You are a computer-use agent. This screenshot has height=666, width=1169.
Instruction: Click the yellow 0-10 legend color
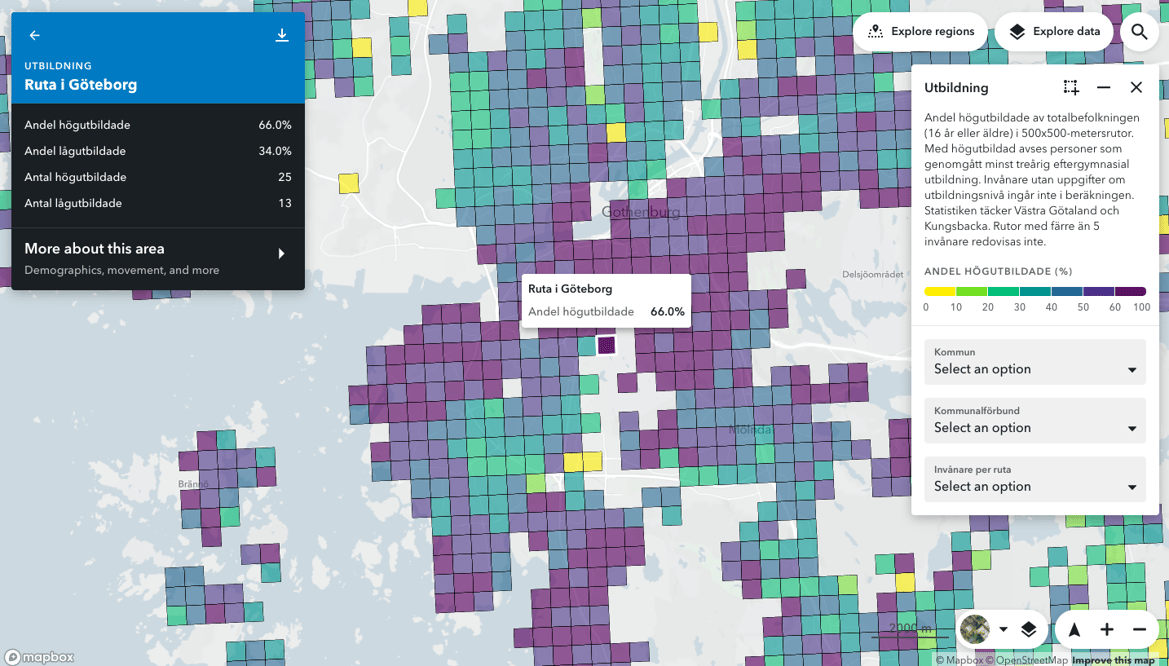(x=940, y=292)
